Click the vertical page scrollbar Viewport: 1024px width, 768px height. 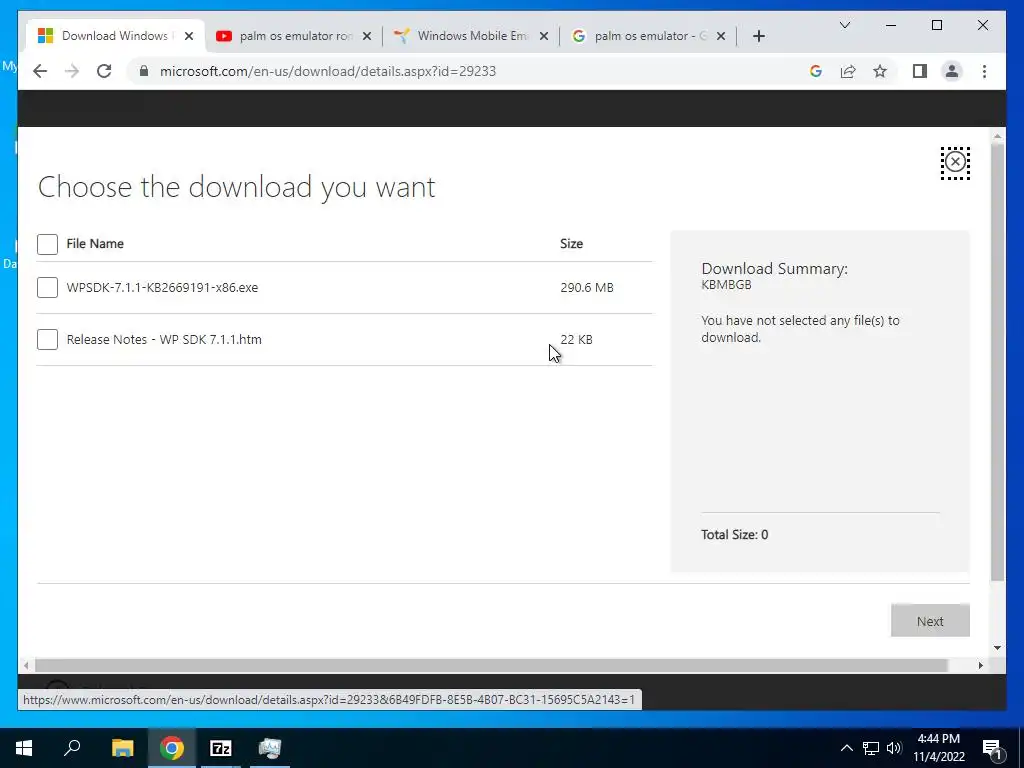pyautogui.click(x=997, y=362)
